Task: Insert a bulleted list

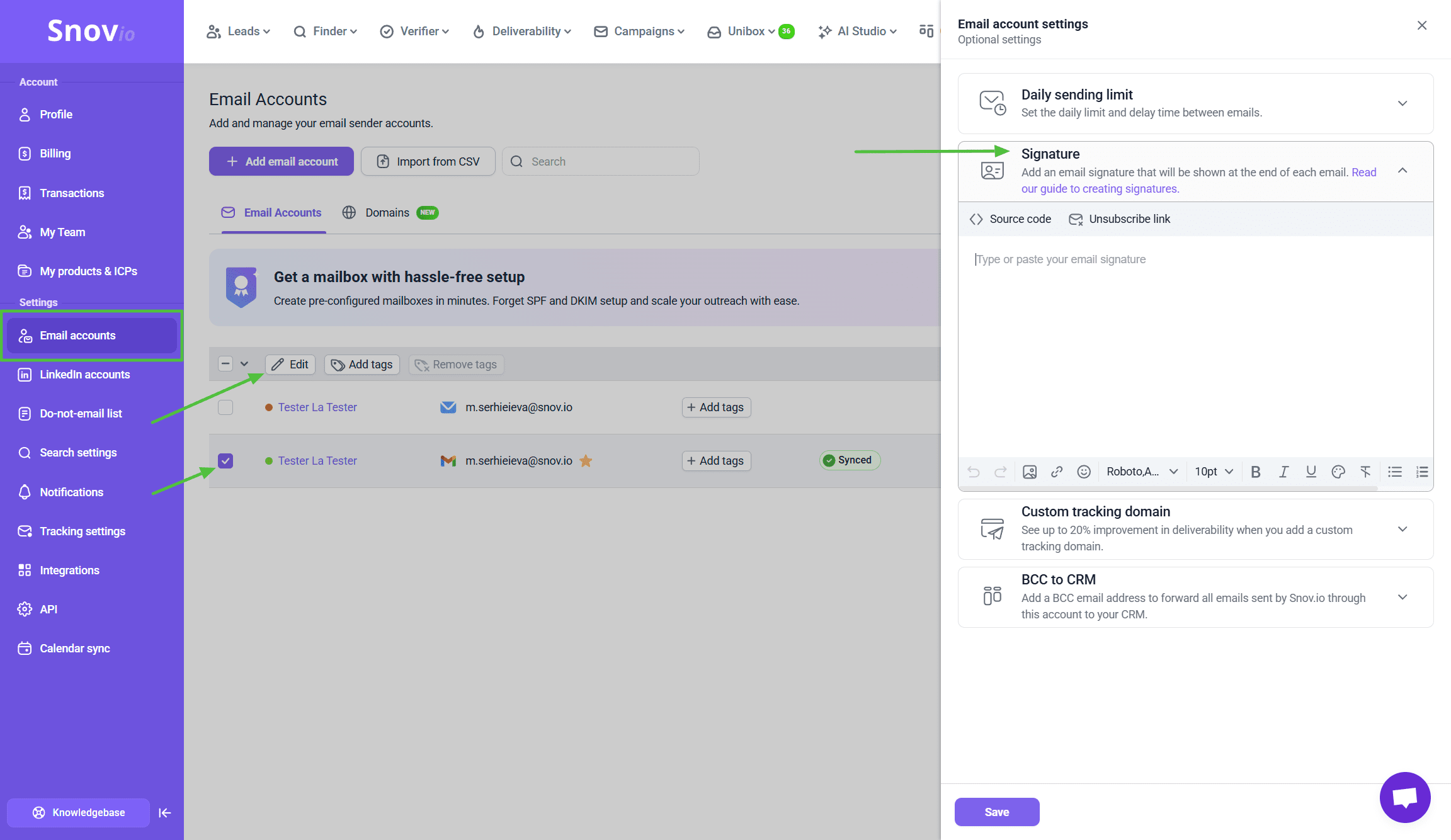Action: click(x=1394, y=472)
